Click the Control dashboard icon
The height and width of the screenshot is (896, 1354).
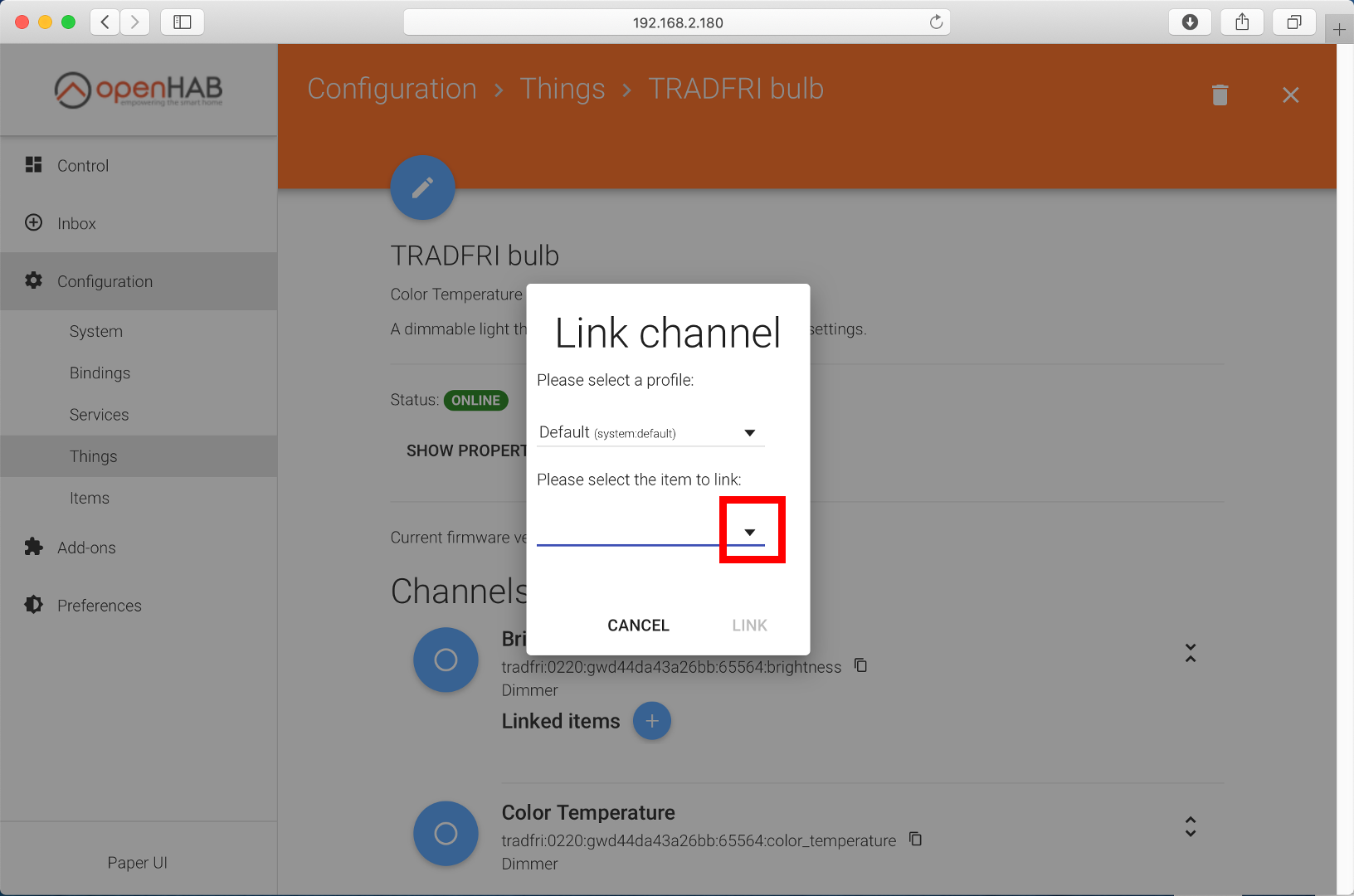pos(33,164)
